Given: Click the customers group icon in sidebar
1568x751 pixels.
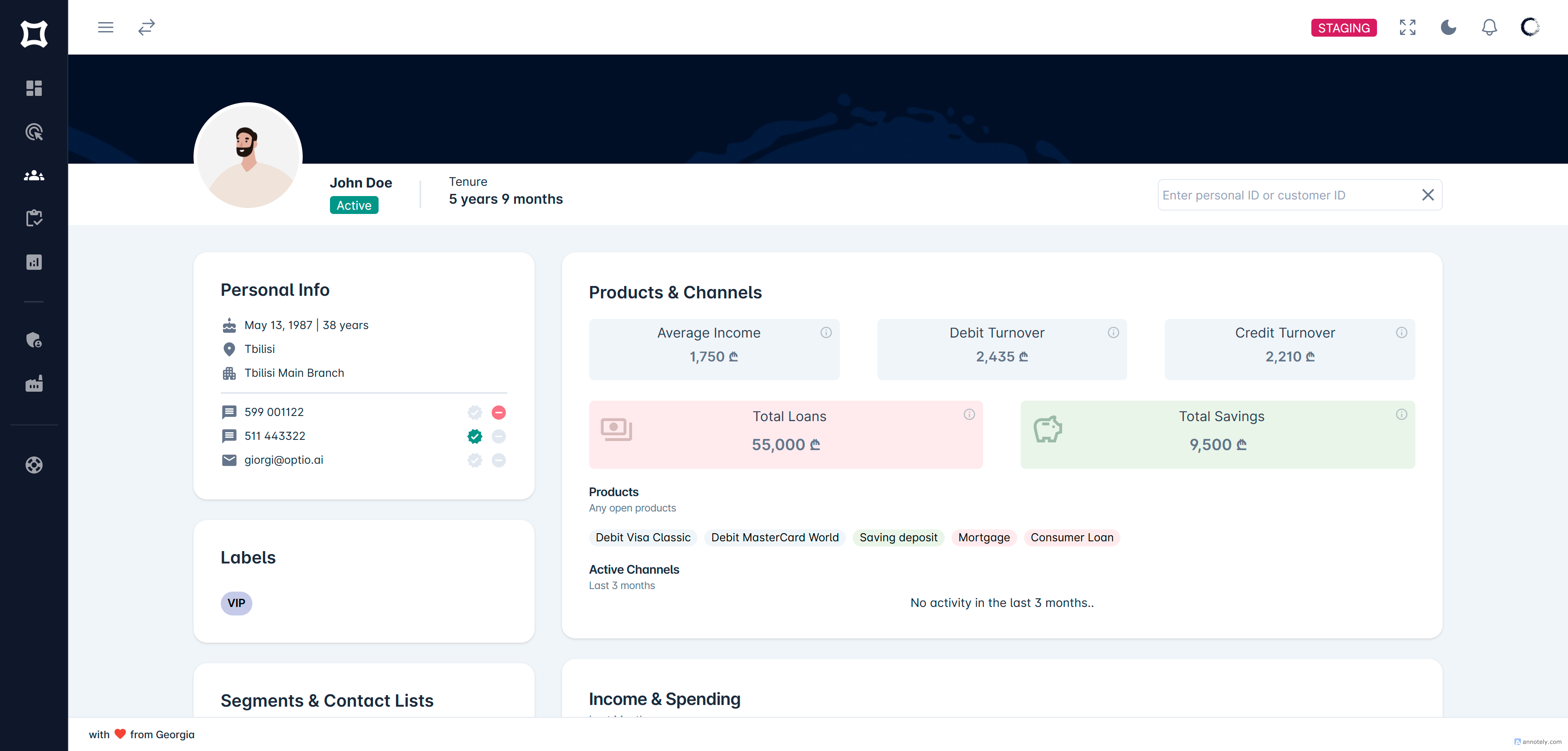Looking at the screenshot, I should 34,175.
